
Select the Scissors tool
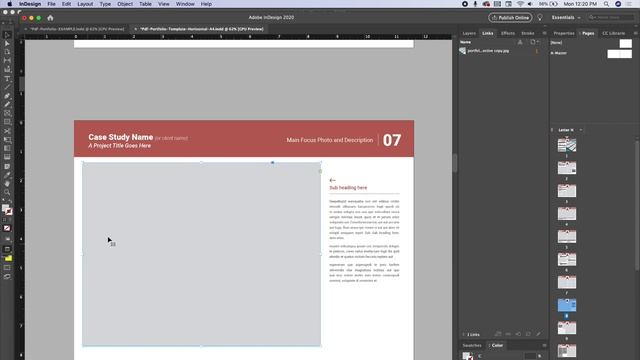7,131
